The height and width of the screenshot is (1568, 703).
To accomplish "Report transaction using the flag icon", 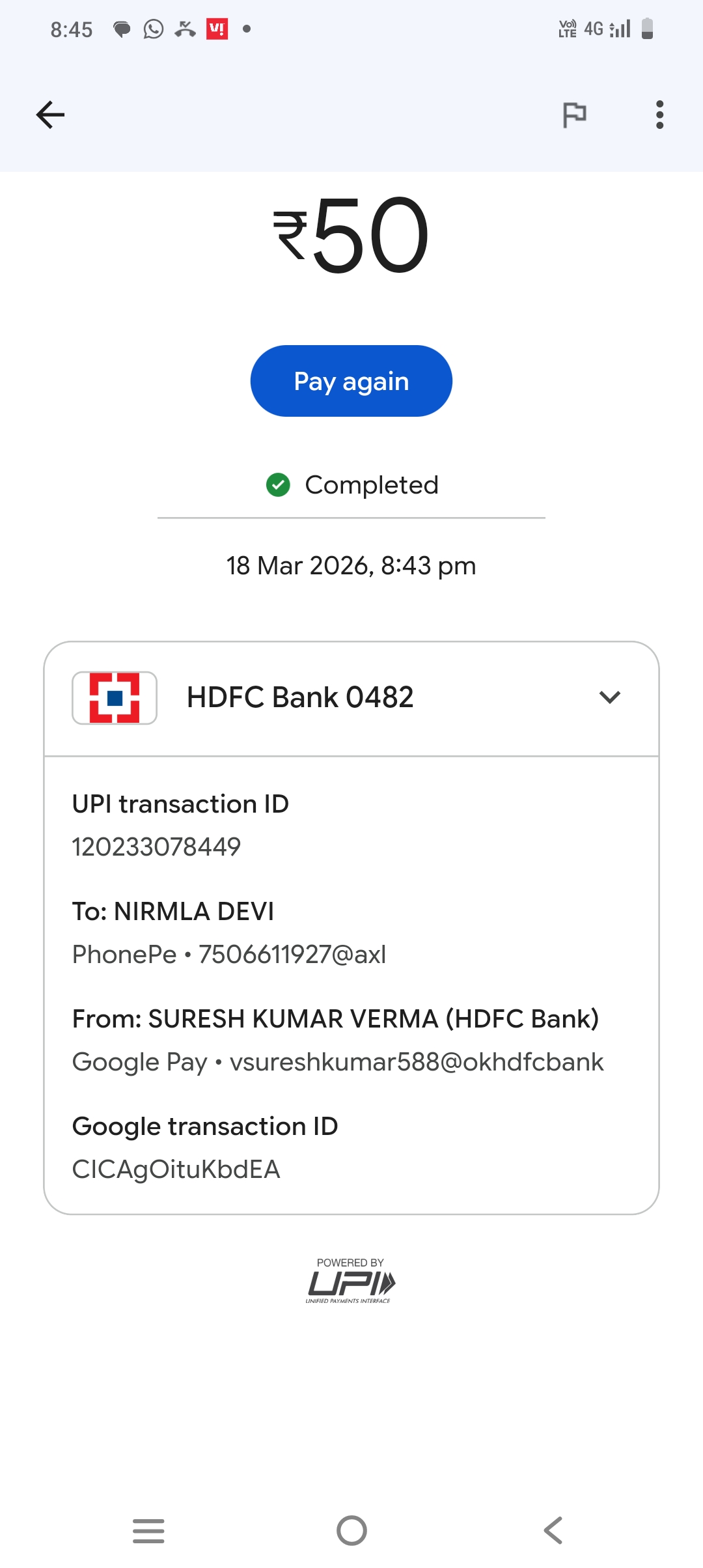I will tap(574, 115).
